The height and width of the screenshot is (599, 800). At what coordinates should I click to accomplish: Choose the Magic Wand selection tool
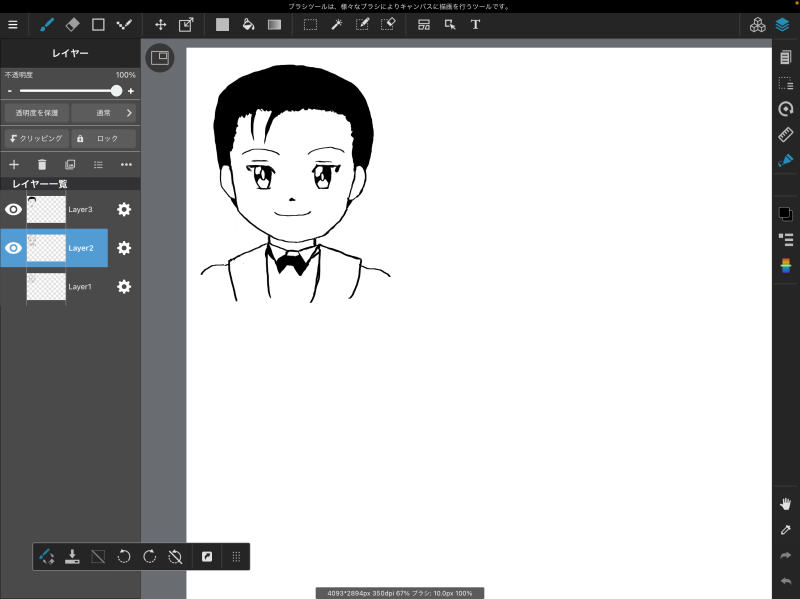point(337,24)
